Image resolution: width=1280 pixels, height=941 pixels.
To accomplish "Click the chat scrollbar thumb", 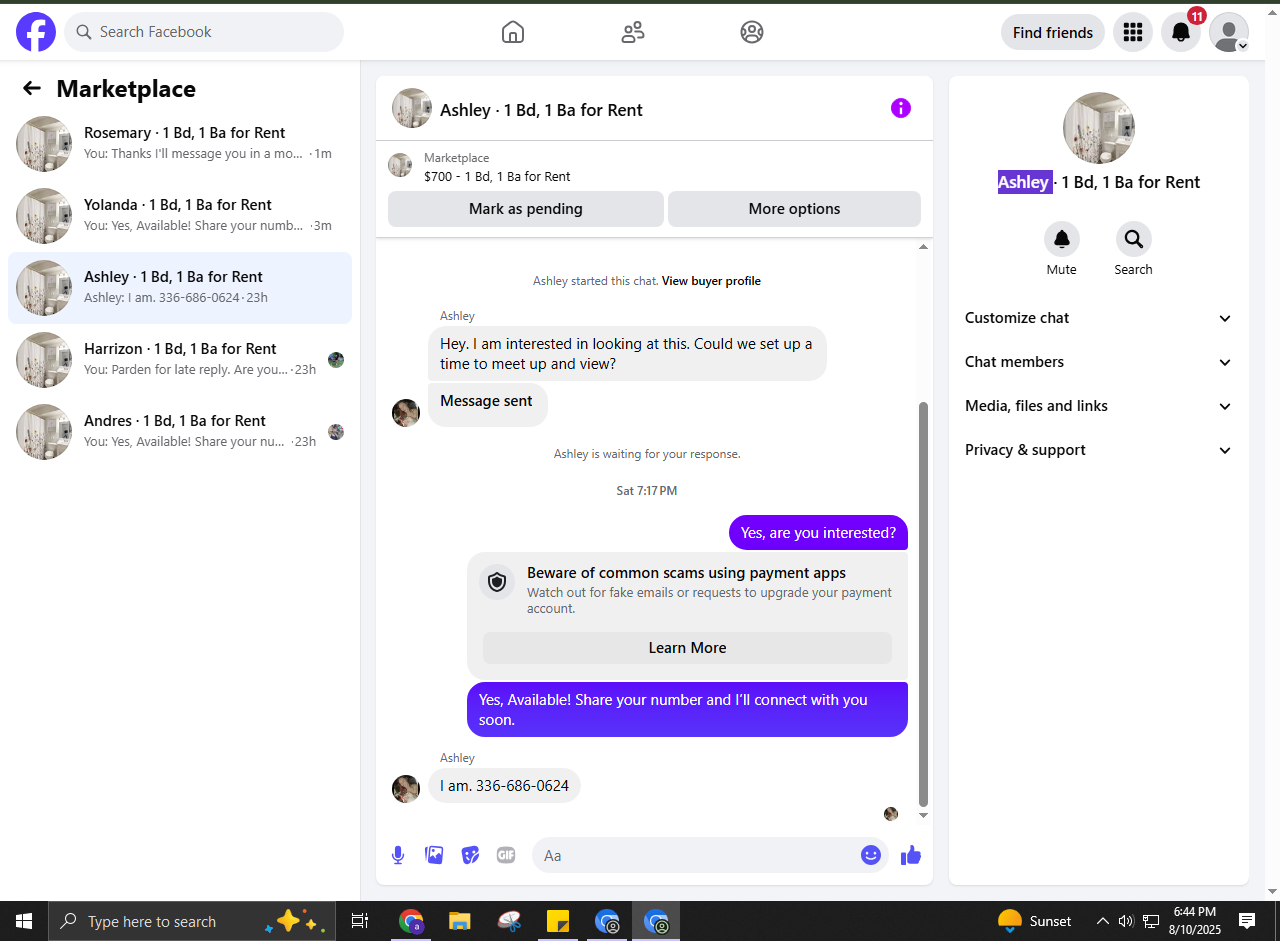I will point(924,604).
